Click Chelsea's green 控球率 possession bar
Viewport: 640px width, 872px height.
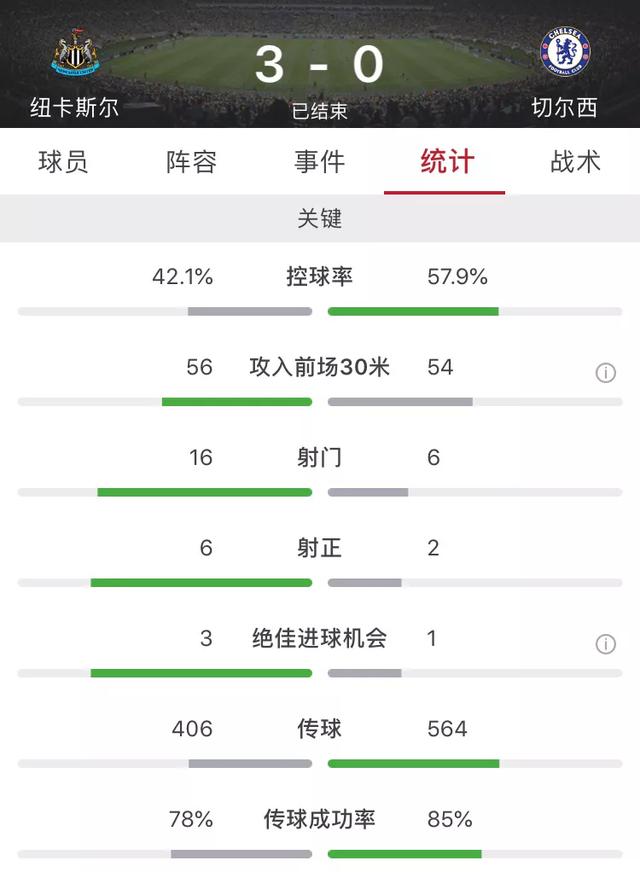point(413,312)
